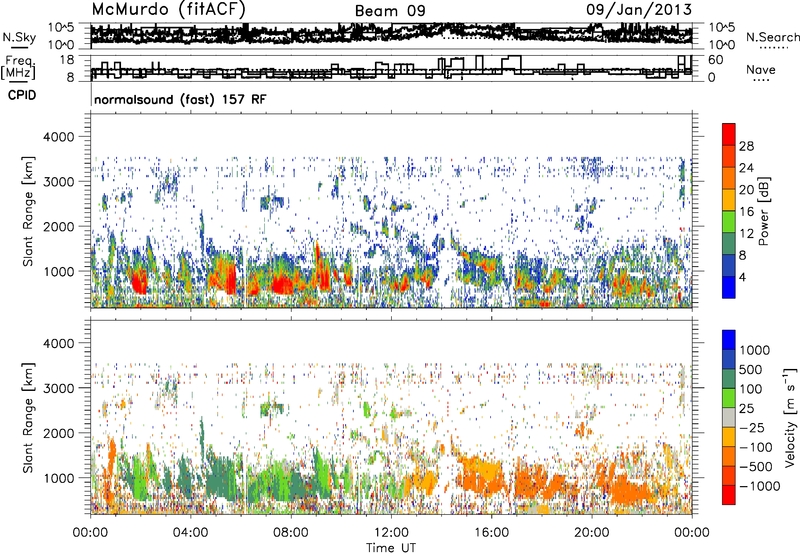The image size is (800, 554).
Task: Click 2000 tick on the velocity panel axis
Action: click(x=58, y=433)
